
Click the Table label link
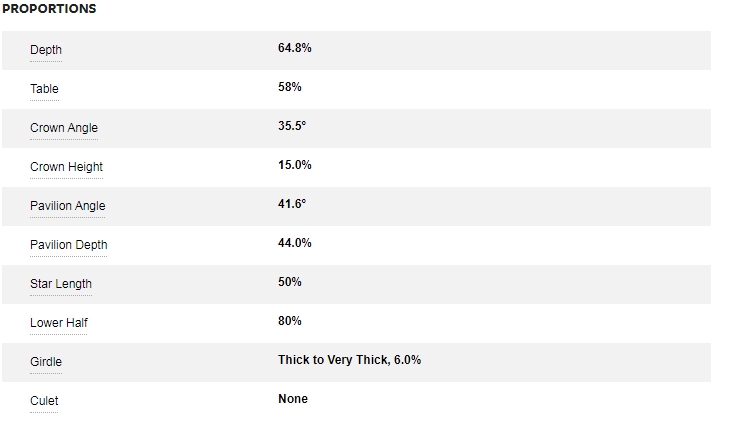pyautogui.click(x=44, y=89)
